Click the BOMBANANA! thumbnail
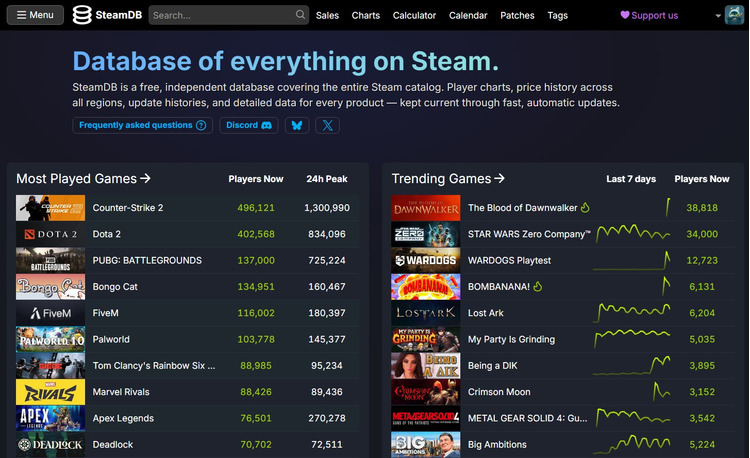750x458 pixels. 426,286
